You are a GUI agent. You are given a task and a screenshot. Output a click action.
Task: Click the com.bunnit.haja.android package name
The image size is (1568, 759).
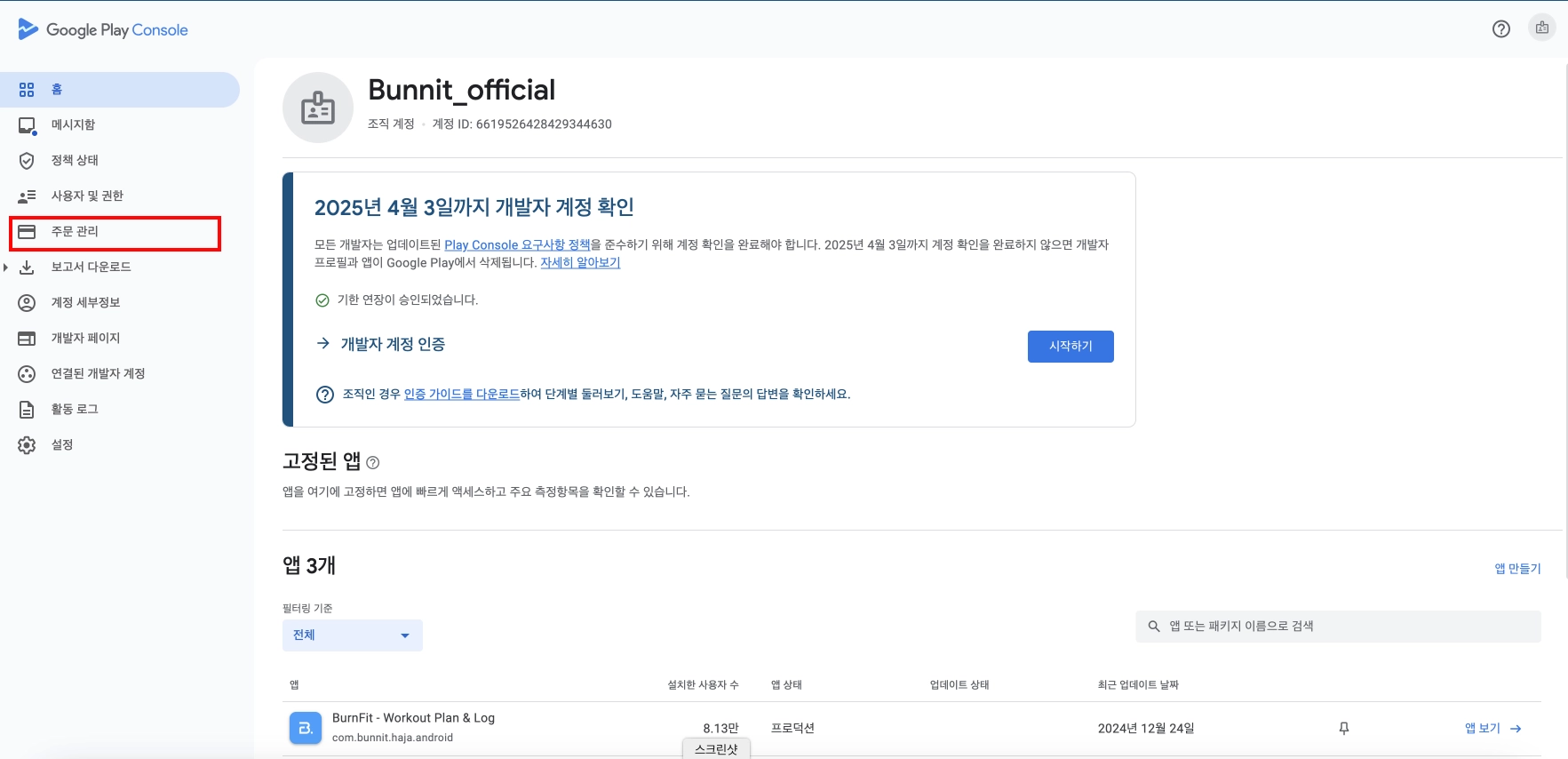coord(393,738)
